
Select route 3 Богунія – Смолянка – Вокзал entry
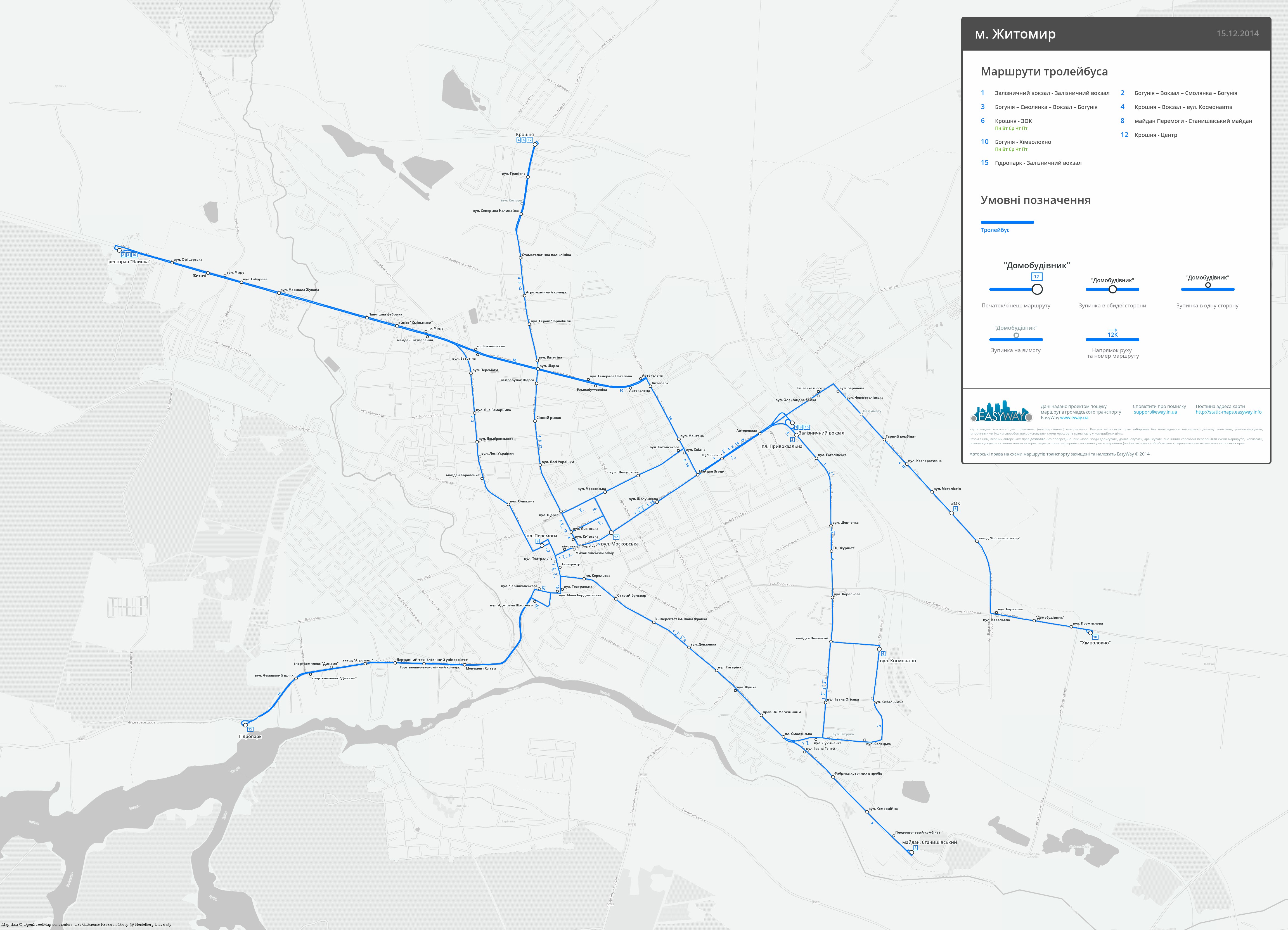pos(1039,107)
